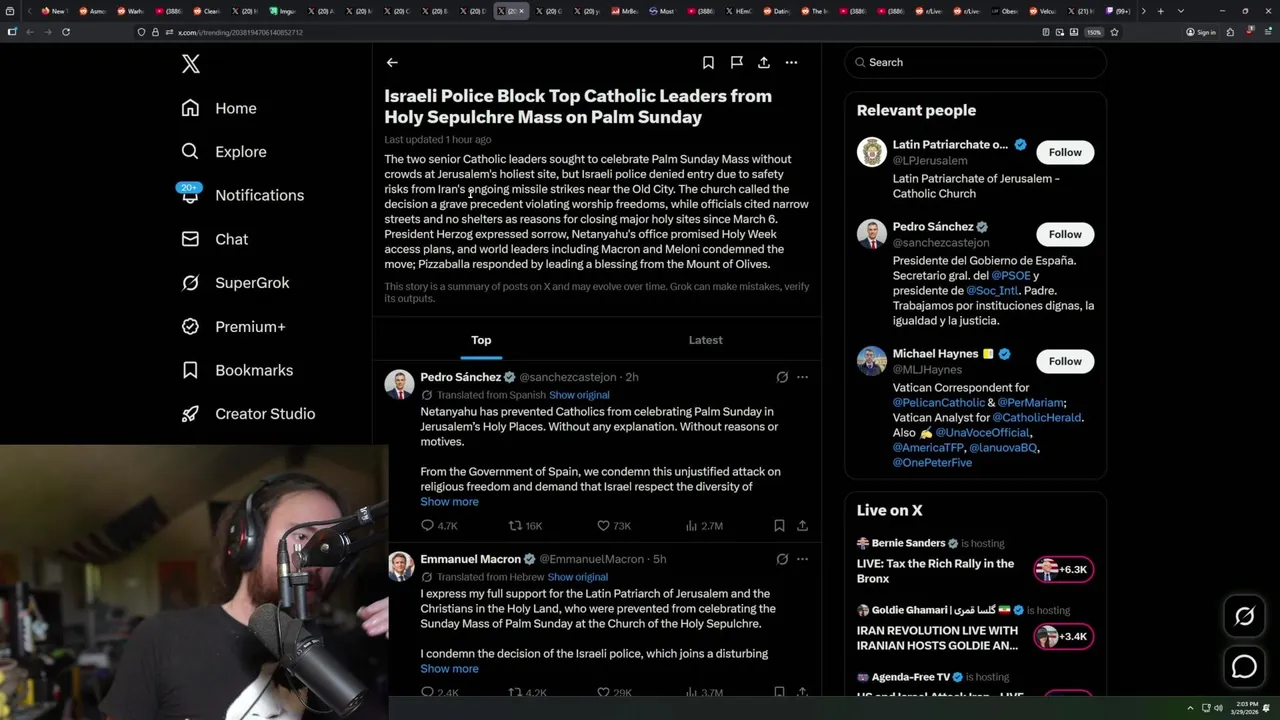Join Goldie Ghamari live with +3.4K listeners
Screen dimensions: 1280x720
coord(1064,637)
